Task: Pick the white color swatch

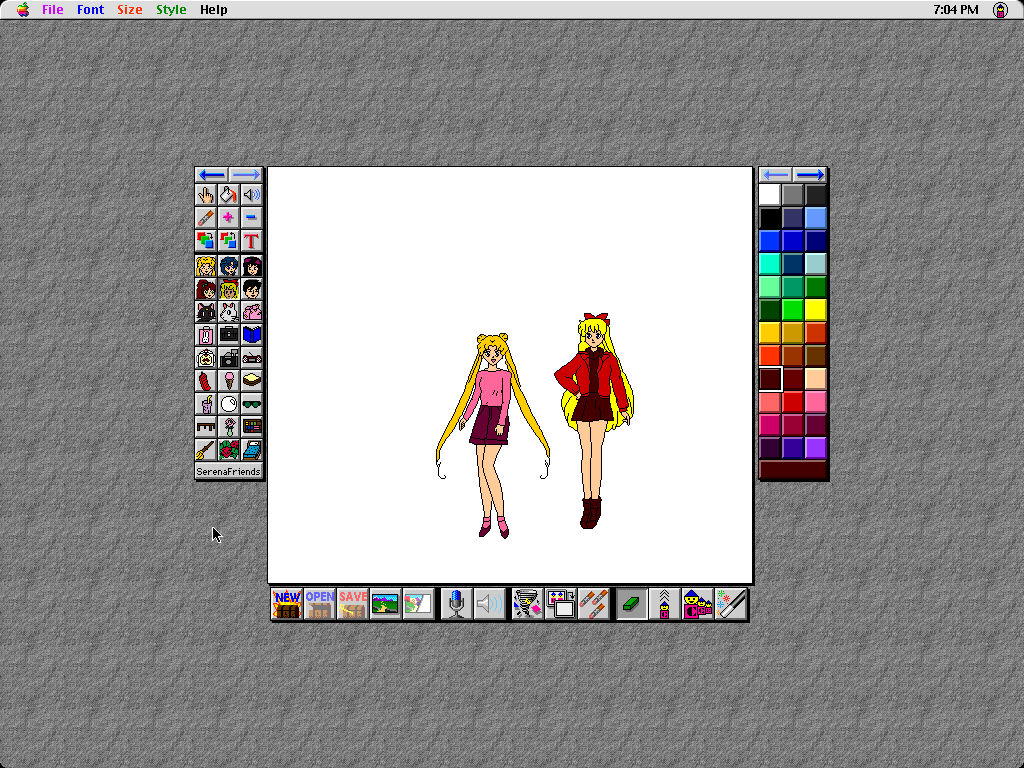Action: 770,195
